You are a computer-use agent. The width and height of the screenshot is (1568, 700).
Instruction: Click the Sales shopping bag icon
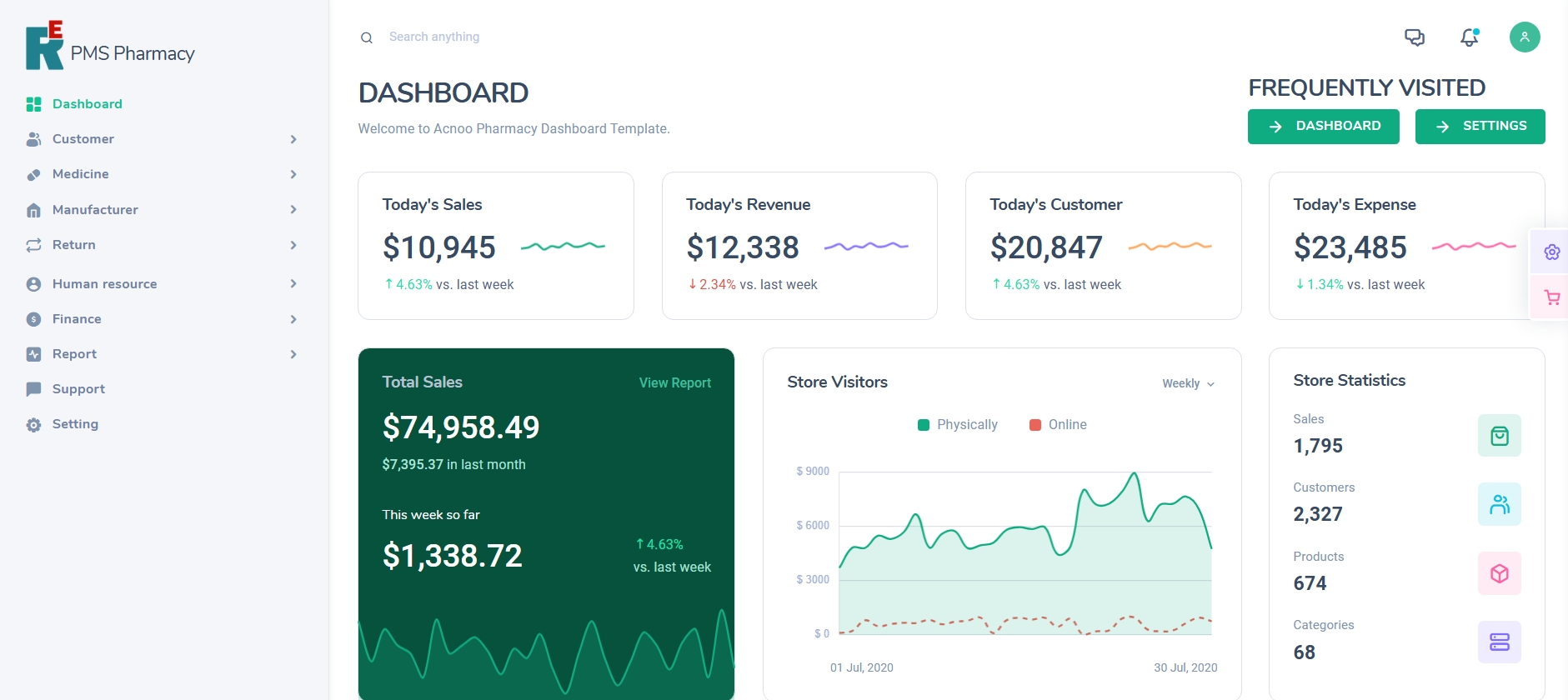pyautogui.click(x=1500, y=436)
